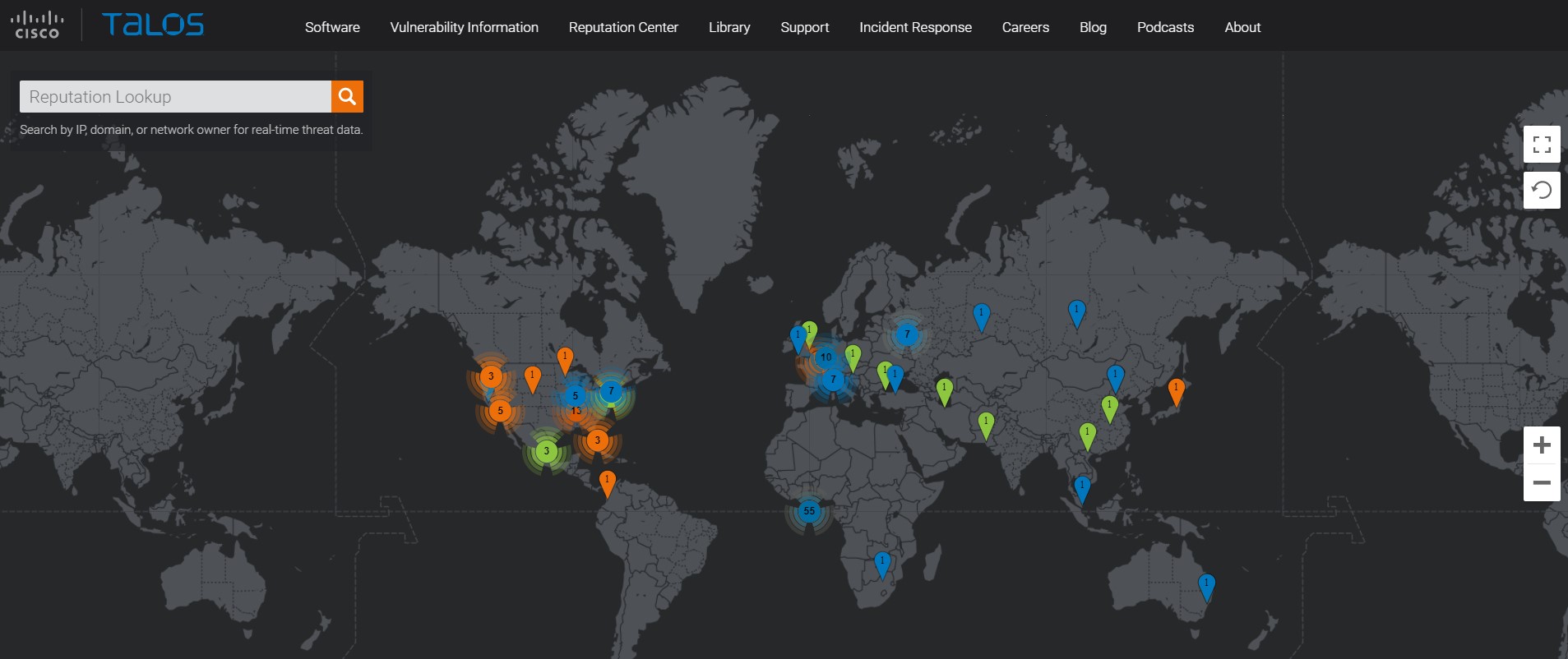
Task: Enter fullscreen map view
Action: [x=1542, y=145]
